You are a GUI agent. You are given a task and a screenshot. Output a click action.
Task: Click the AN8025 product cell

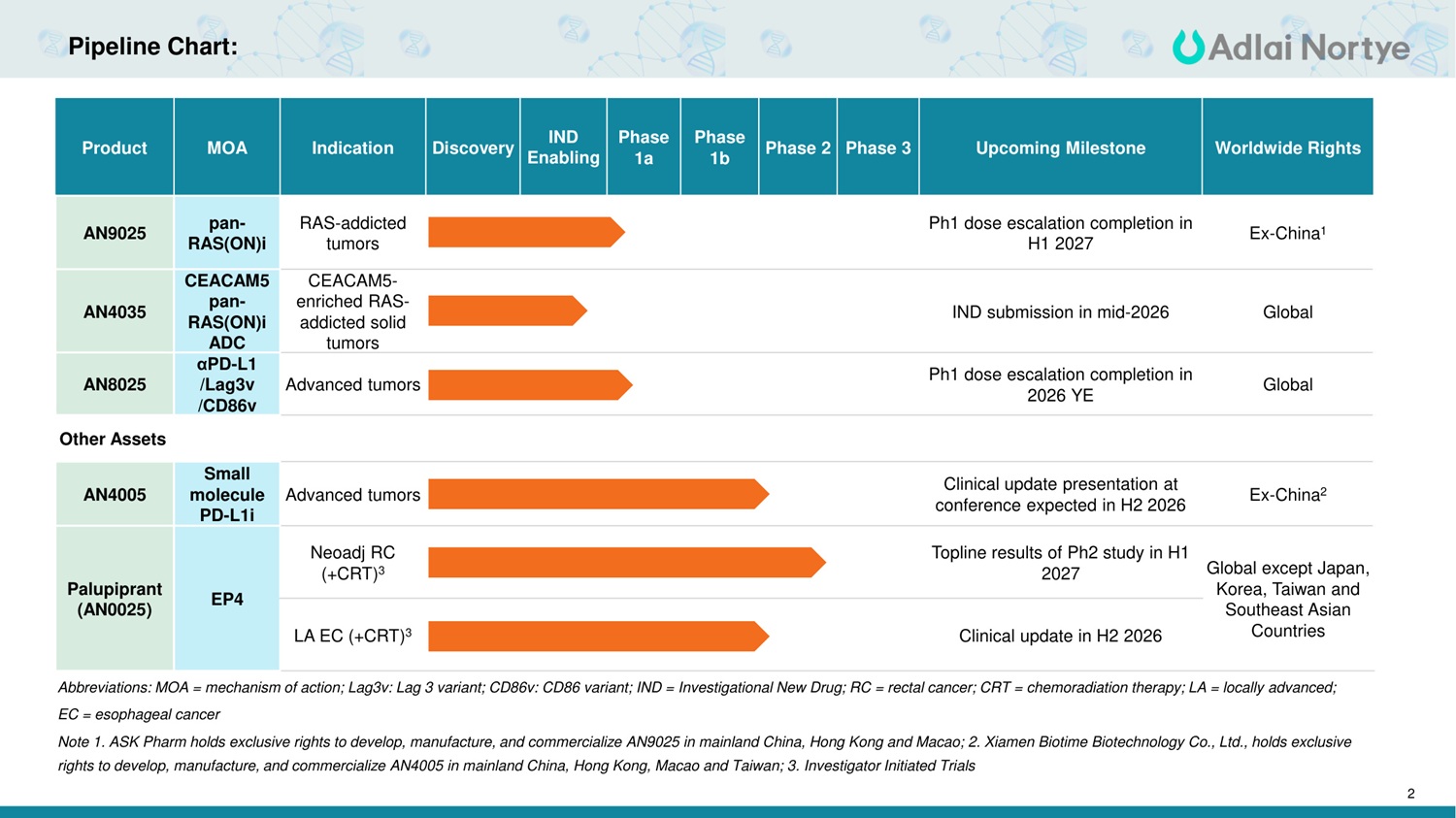pyautogui.click(x=115, y=384)
